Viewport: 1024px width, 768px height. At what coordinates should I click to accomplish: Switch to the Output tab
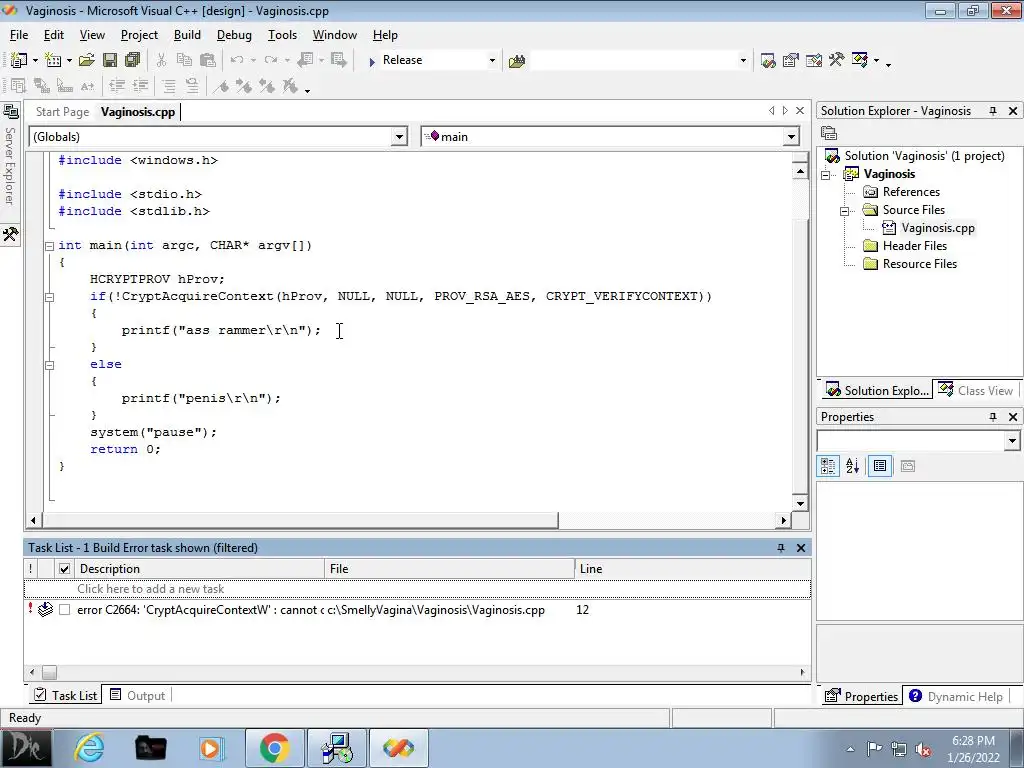tap(138, 696)
